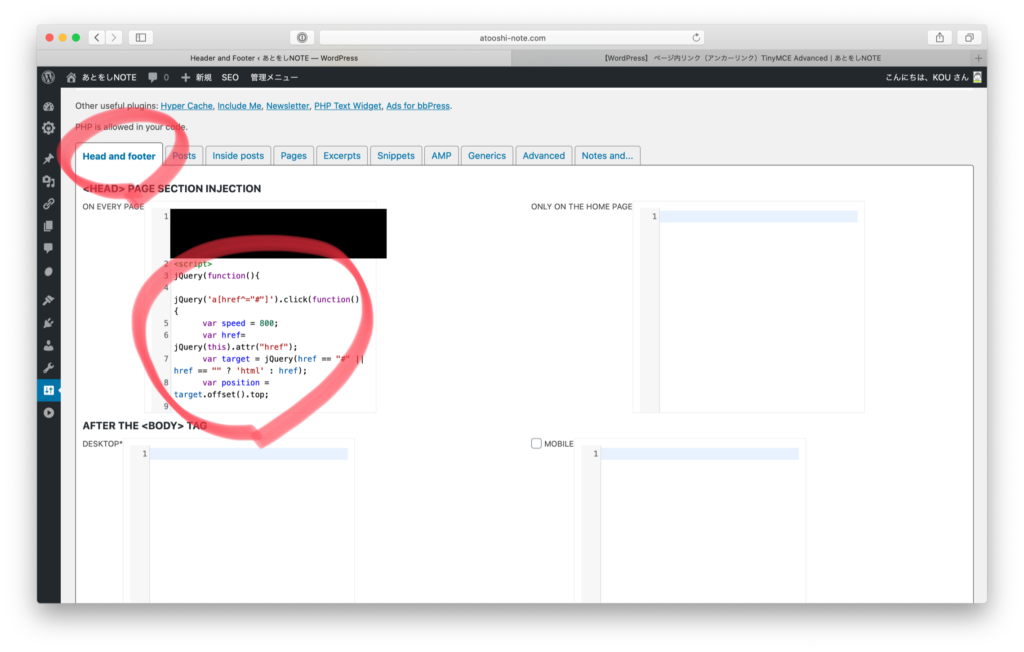Image resolution: width=1024 pixels, height=652 pixels.
Task: Click the Posts pushpin sidebar icon
Action: click(48, 158)
